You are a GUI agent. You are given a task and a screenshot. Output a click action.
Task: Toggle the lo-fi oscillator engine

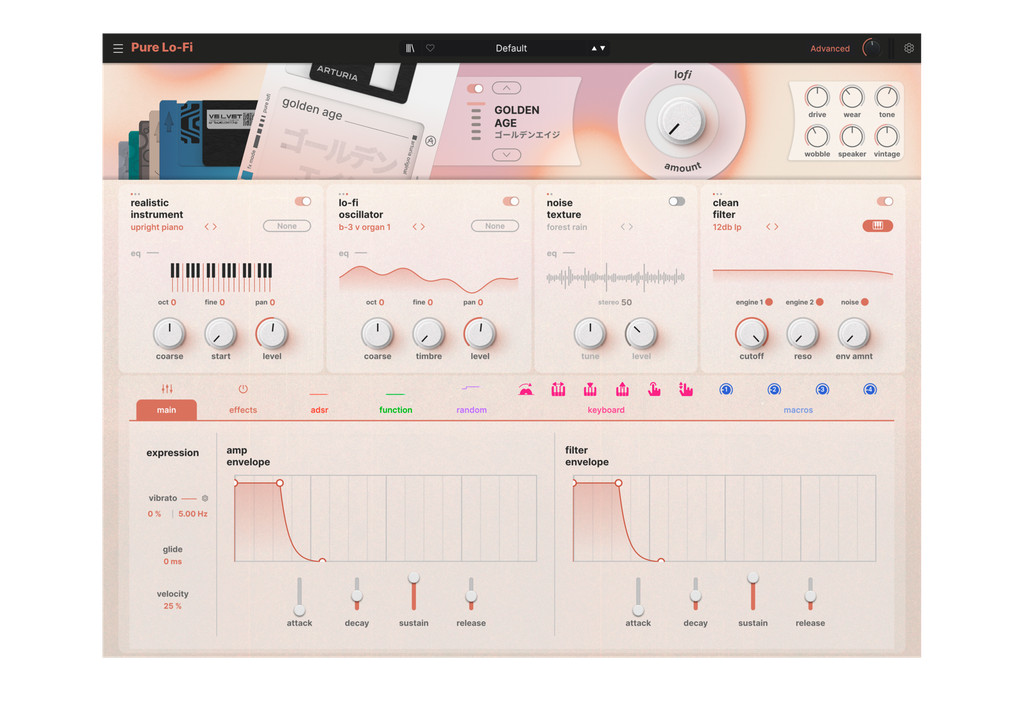[511, 201]
